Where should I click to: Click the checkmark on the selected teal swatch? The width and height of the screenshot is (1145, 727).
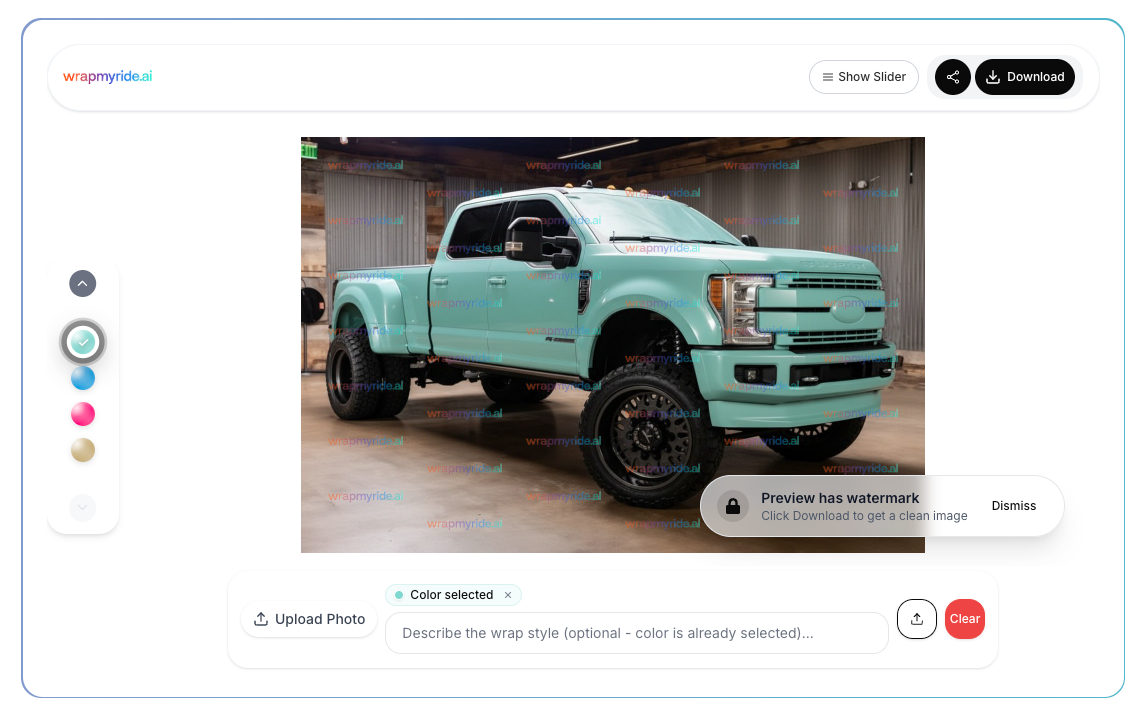83,341
